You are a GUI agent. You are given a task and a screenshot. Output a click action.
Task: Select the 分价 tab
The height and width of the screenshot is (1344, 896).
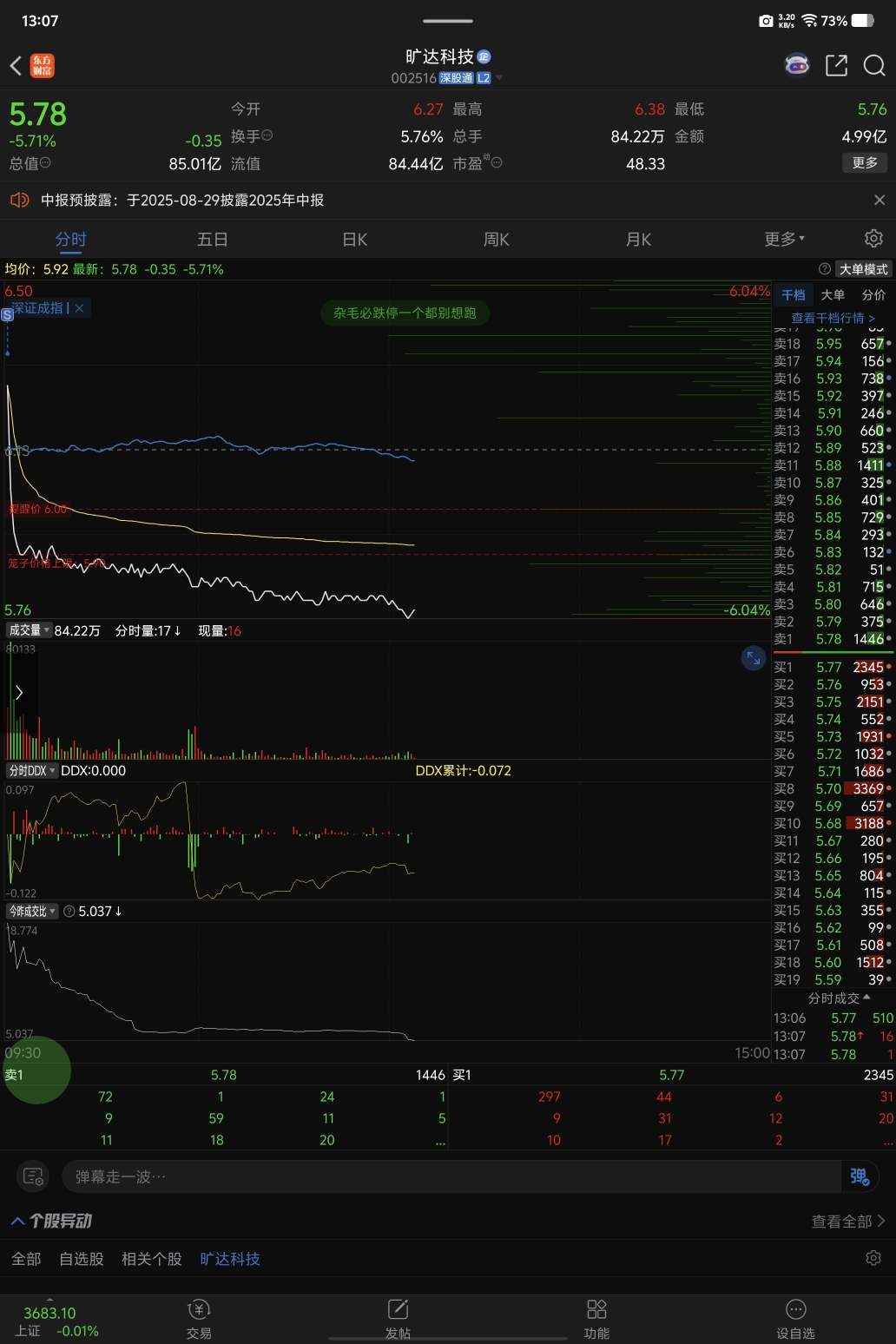(873, 294)
